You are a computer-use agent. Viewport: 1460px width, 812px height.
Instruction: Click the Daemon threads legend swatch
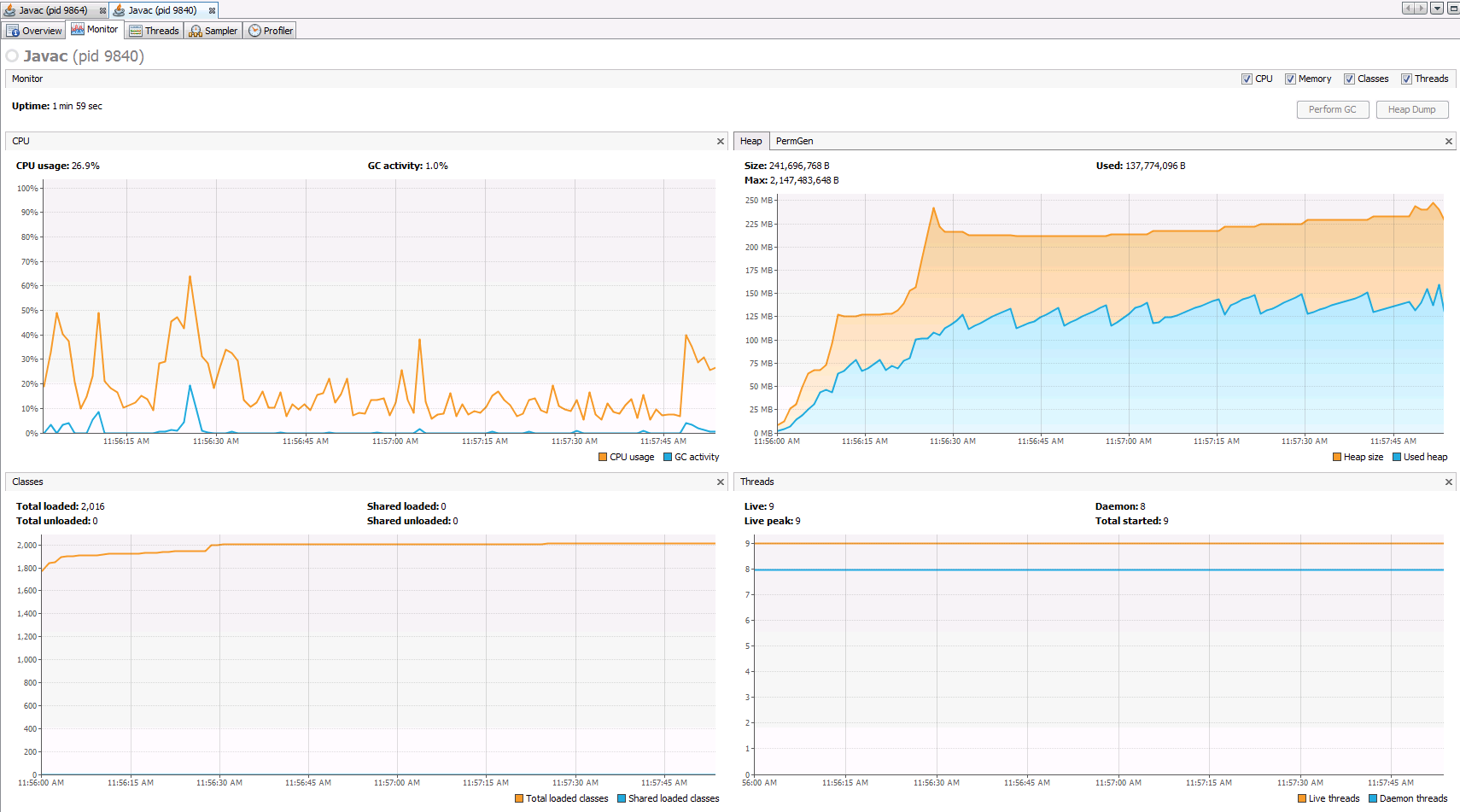[1373, 798]
